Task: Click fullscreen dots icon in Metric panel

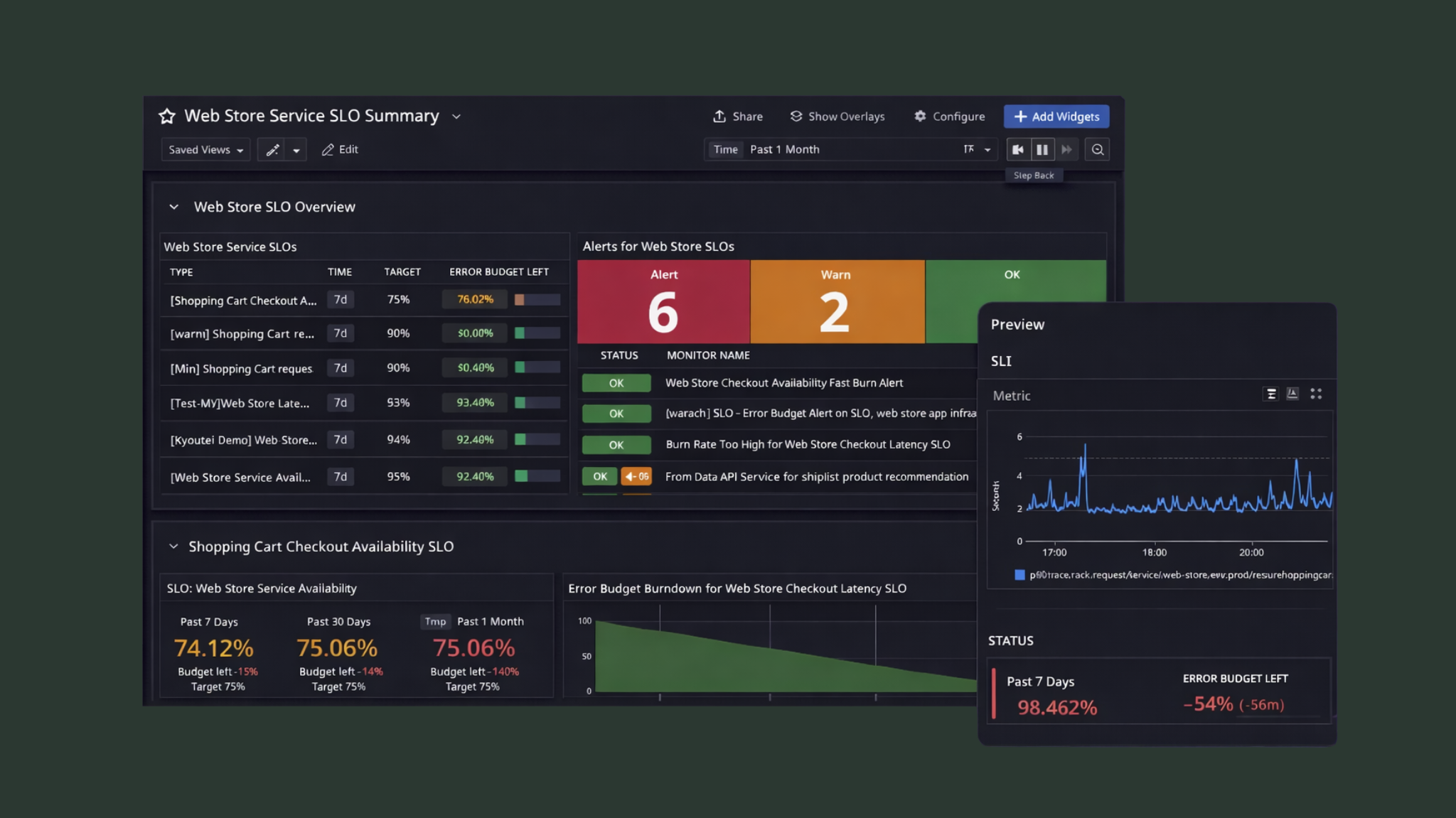Action: (1316, 394)
